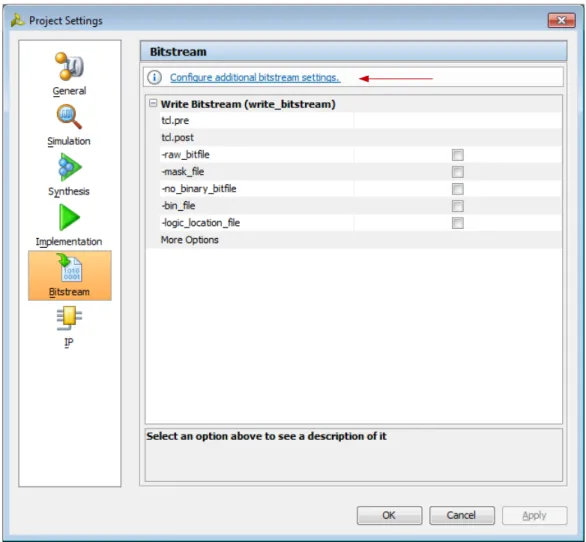Image resolution: width=586 pixels, height=542 pixels.
Task: Open the IP settings chip icon
Action: [70, 318]
